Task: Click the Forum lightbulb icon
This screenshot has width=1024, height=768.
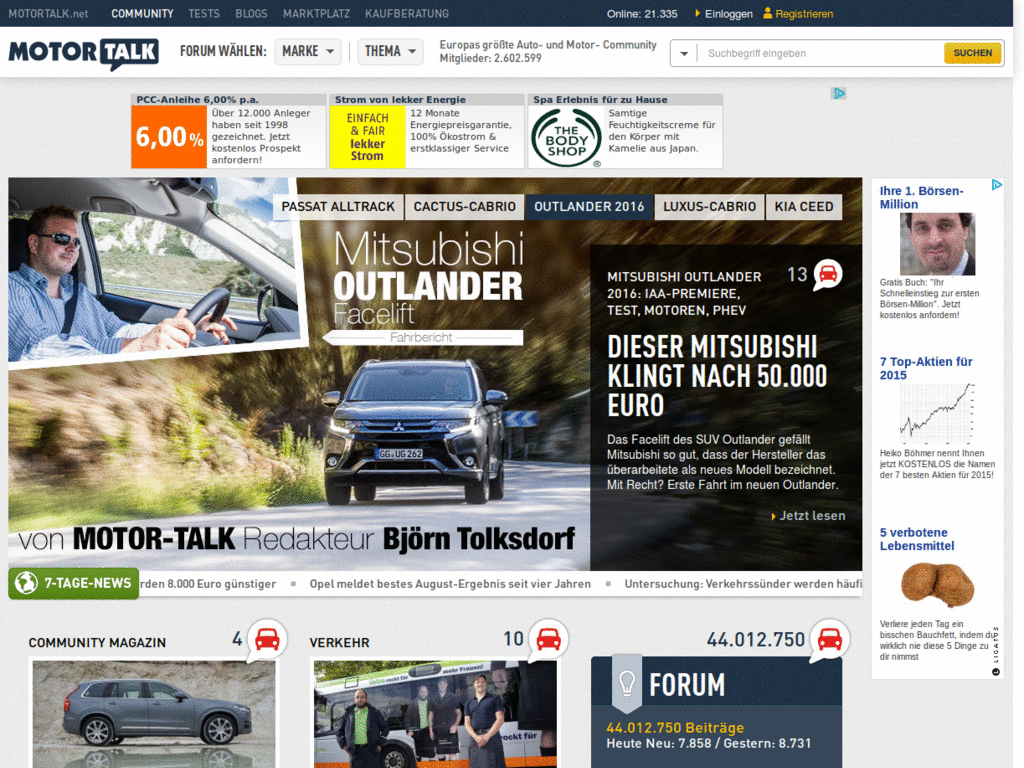Action: 627,683
